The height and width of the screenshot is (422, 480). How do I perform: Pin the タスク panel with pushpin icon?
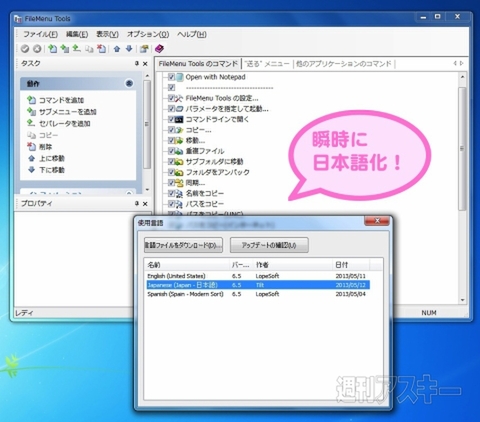[137, 63]
